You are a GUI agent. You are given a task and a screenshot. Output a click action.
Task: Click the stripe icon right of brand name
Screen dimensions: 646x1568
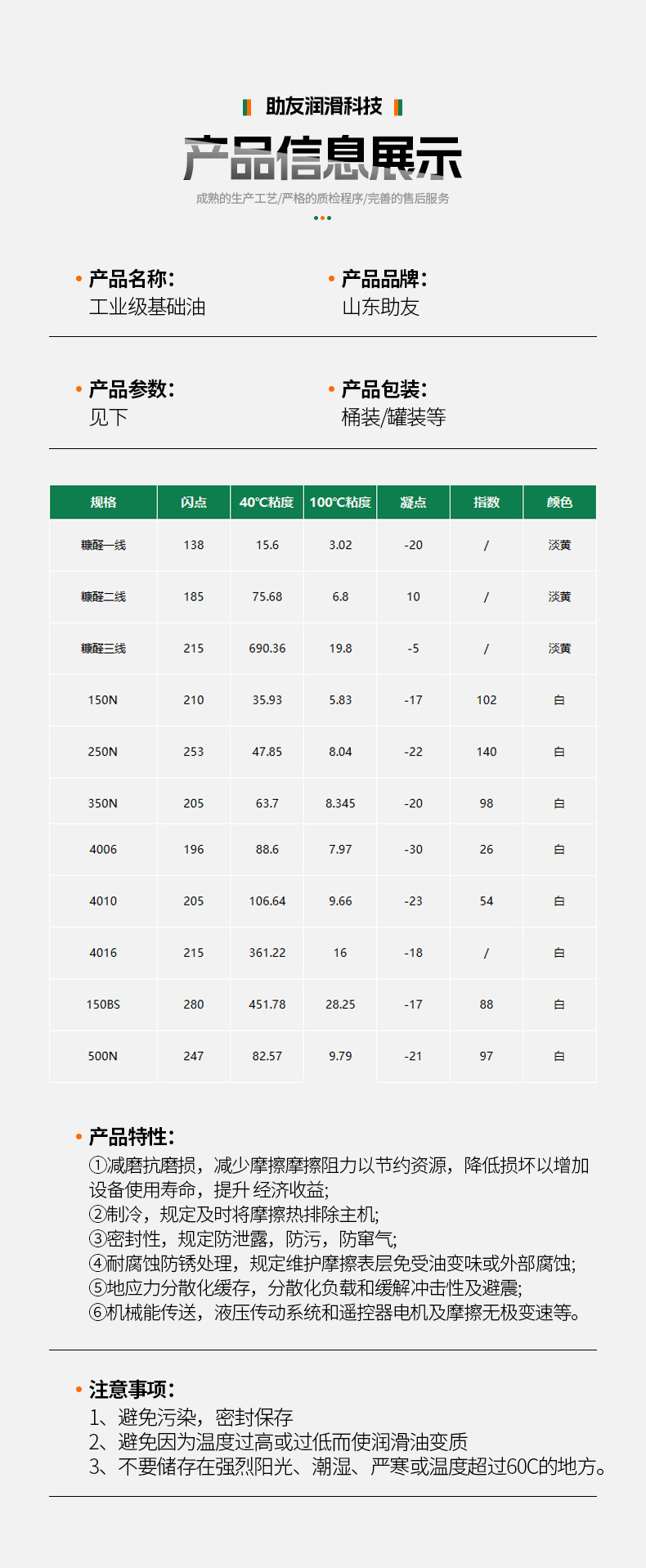[x=398, y=107]
